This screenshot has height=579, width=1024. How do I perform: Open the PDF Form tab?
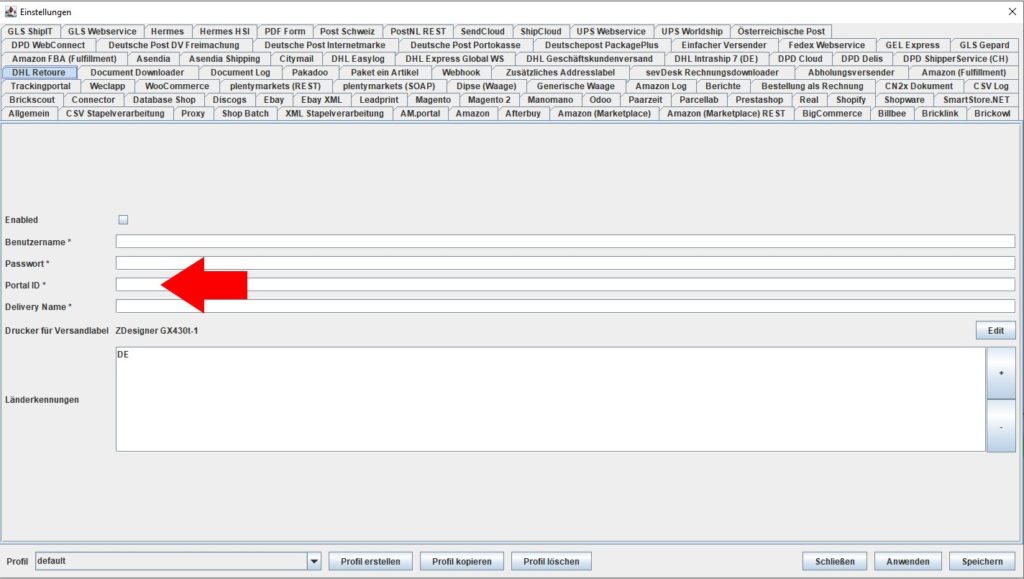285,31
